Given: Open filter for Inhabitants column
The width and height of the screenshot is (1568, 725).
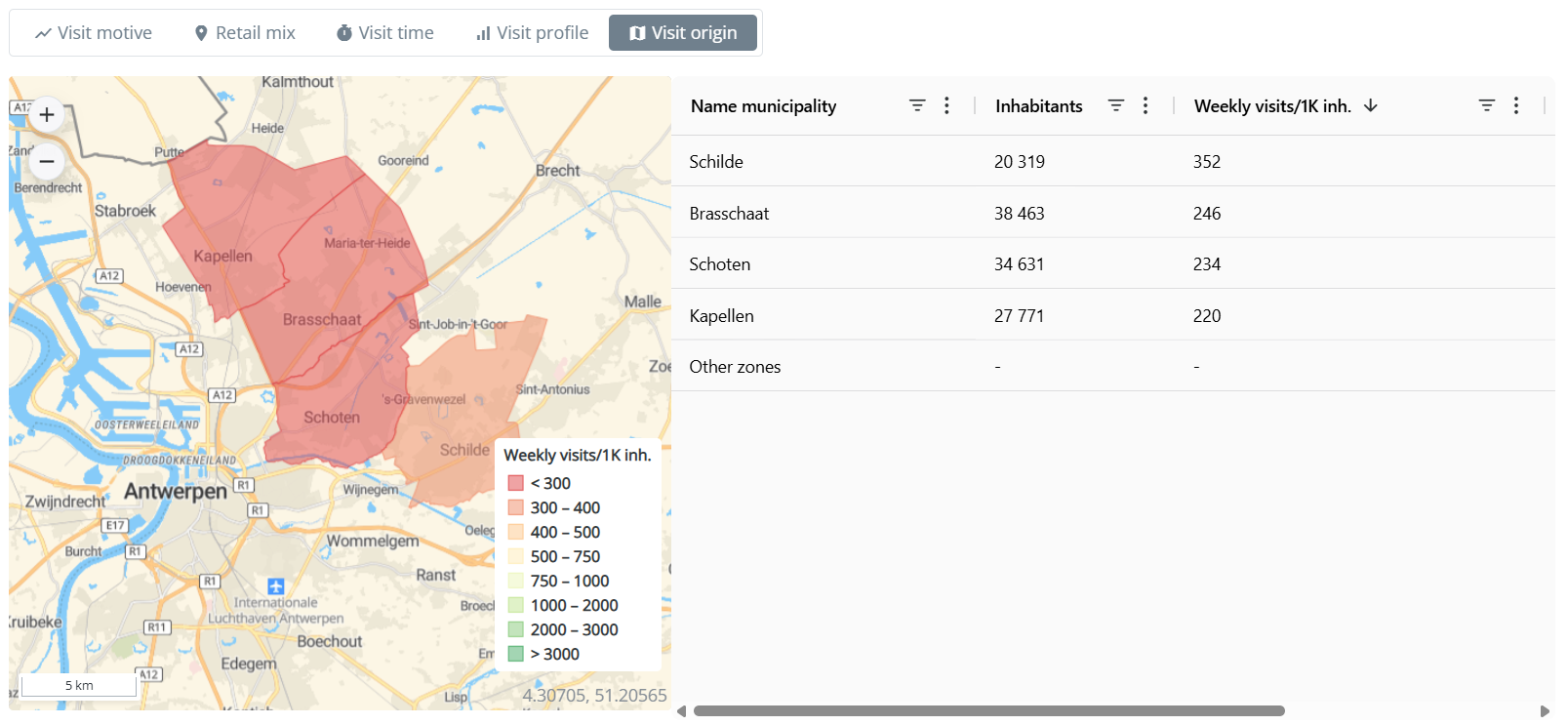Looking at the screenshot, I should tap(1115, 105).
